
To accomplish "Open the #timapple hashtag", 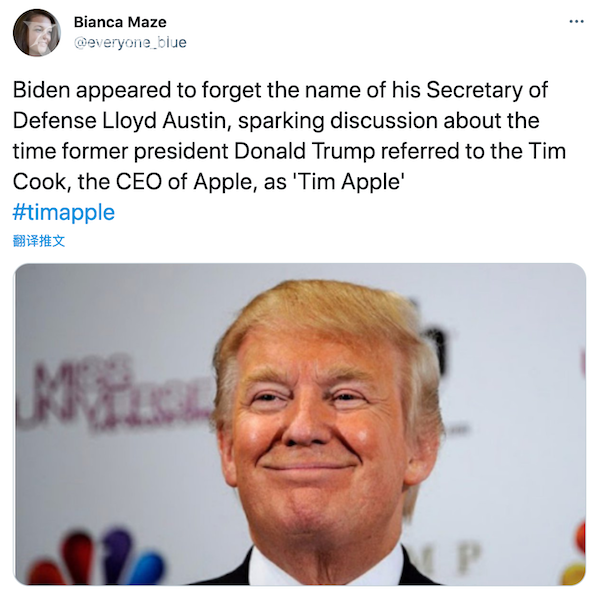I will click(64, 212).
